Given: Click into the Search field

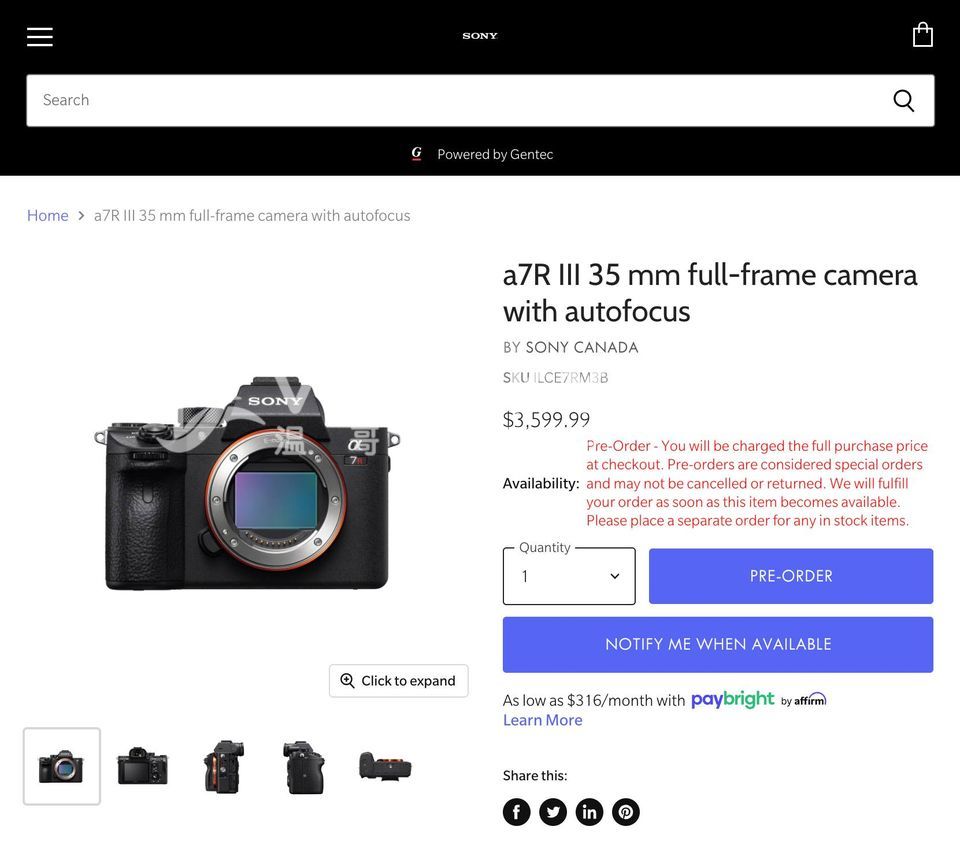Looking at the screenshot, I should tap(450, 100).
